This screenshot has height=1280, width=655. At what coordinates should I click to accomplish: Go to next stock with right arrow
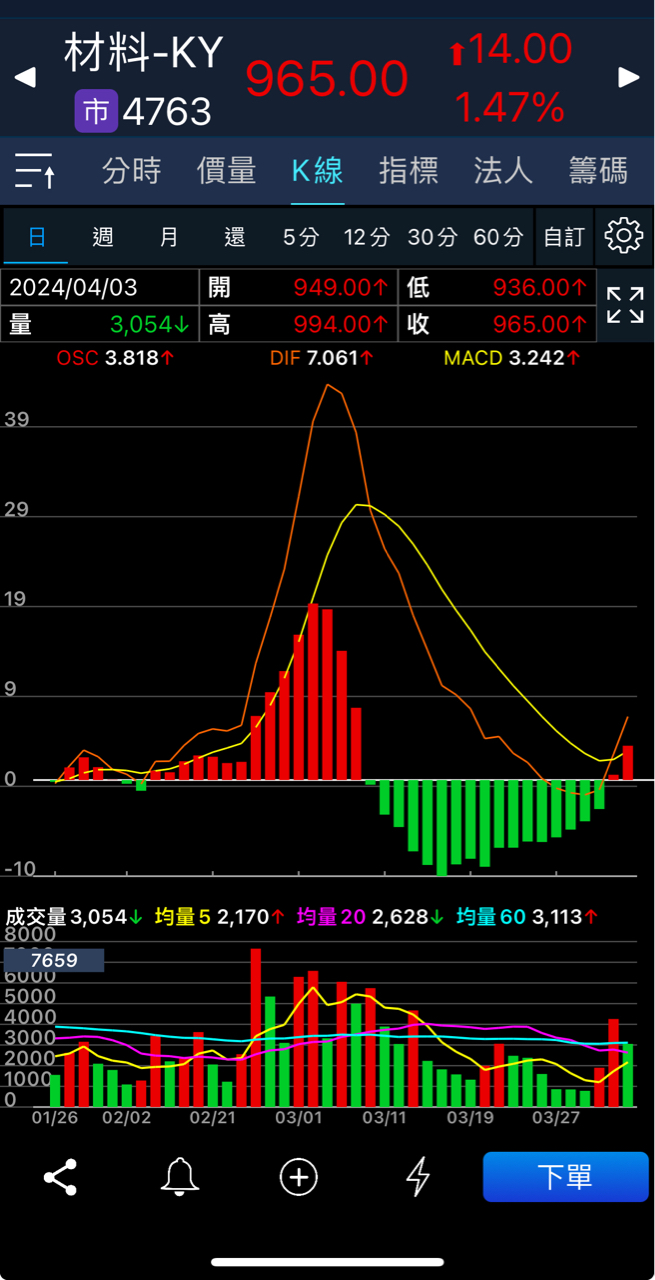(629, 78)
